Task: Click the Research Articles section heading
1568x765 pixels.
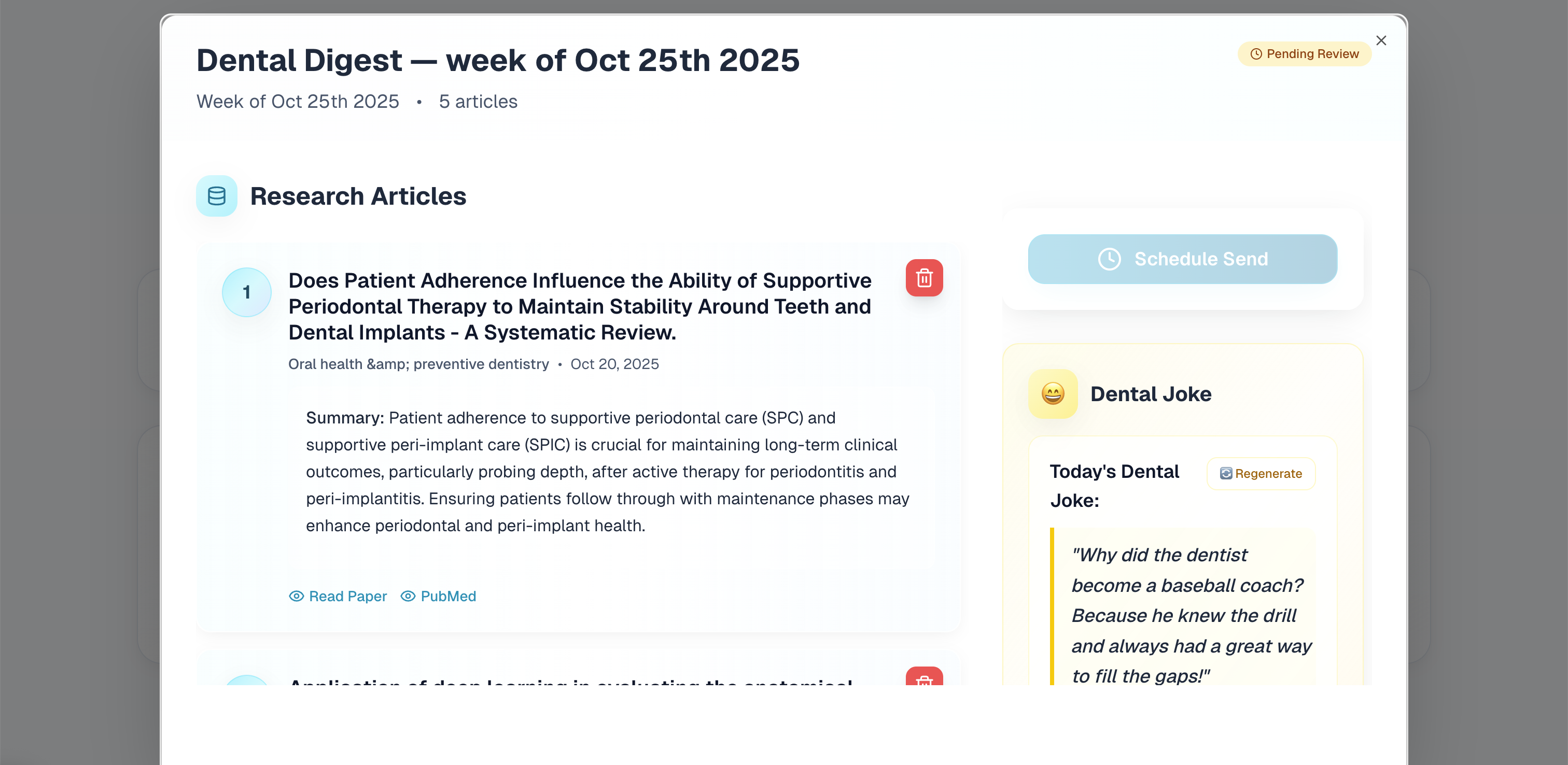Action: tap(358, 196)
